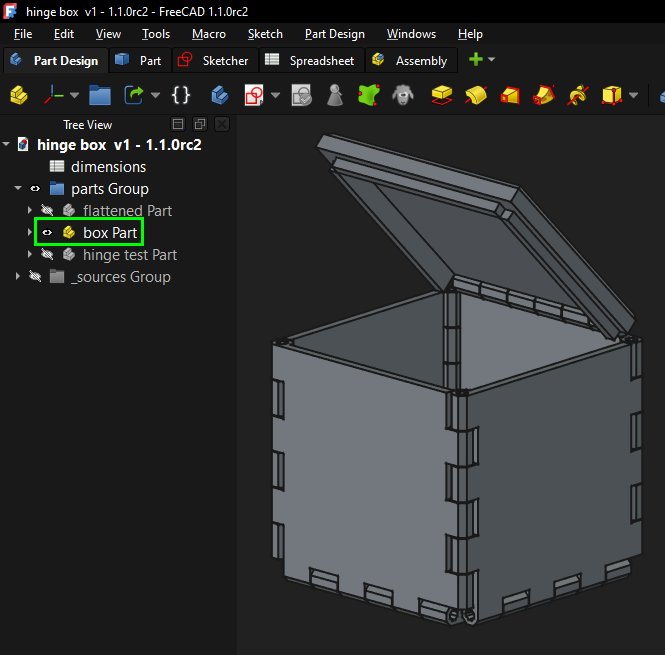Viewport: 665px width, 655px height.
Task: Open the Tools menu
Action: (156, 34)
